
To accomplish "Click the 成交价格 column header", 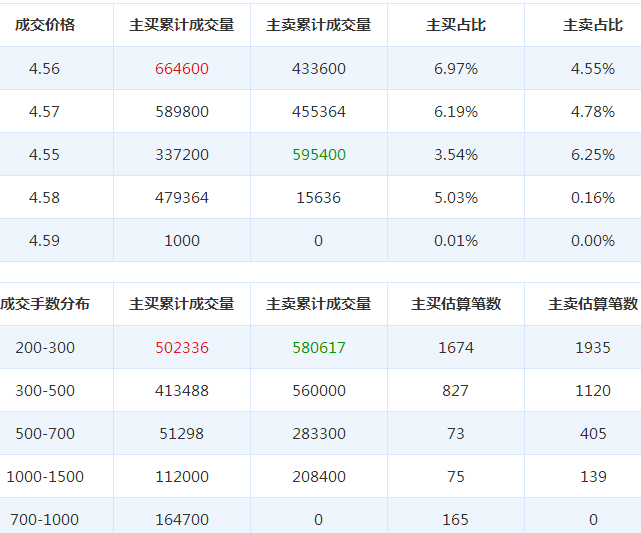I will (x=45, y=25).
